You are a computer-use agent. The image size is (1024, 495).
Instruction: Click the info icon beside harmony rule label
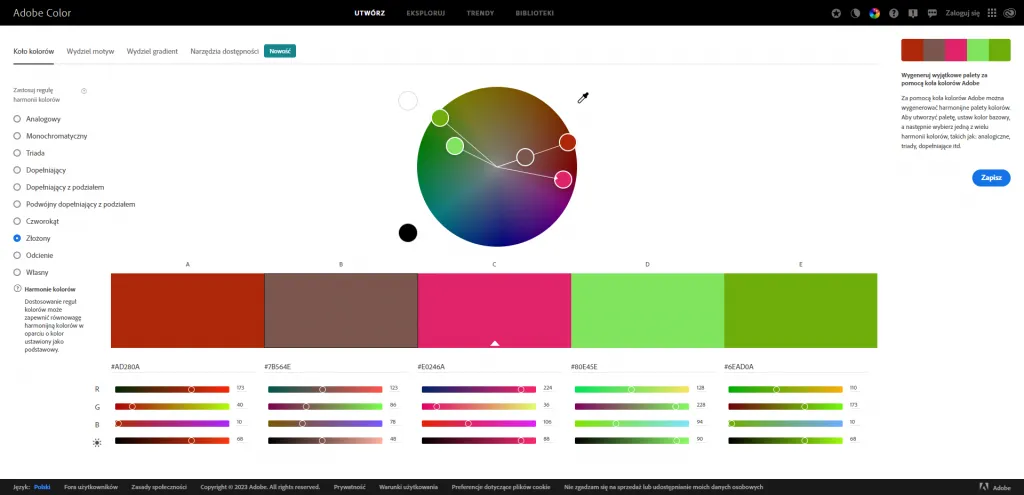84,91
